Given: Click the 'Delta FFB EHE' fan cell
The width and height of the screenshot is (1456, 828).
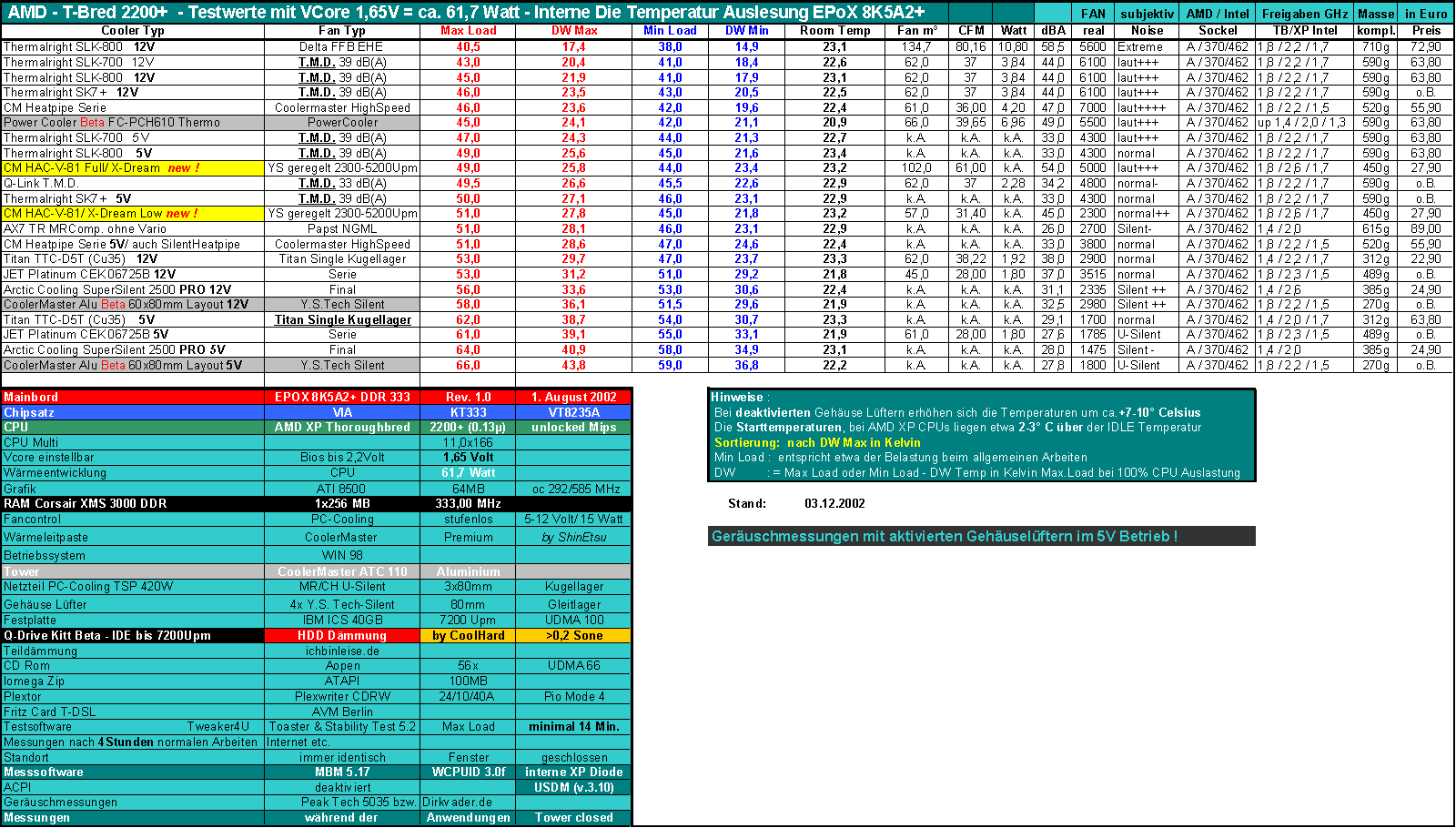Looking at the screenshot, I should [342, 47].
